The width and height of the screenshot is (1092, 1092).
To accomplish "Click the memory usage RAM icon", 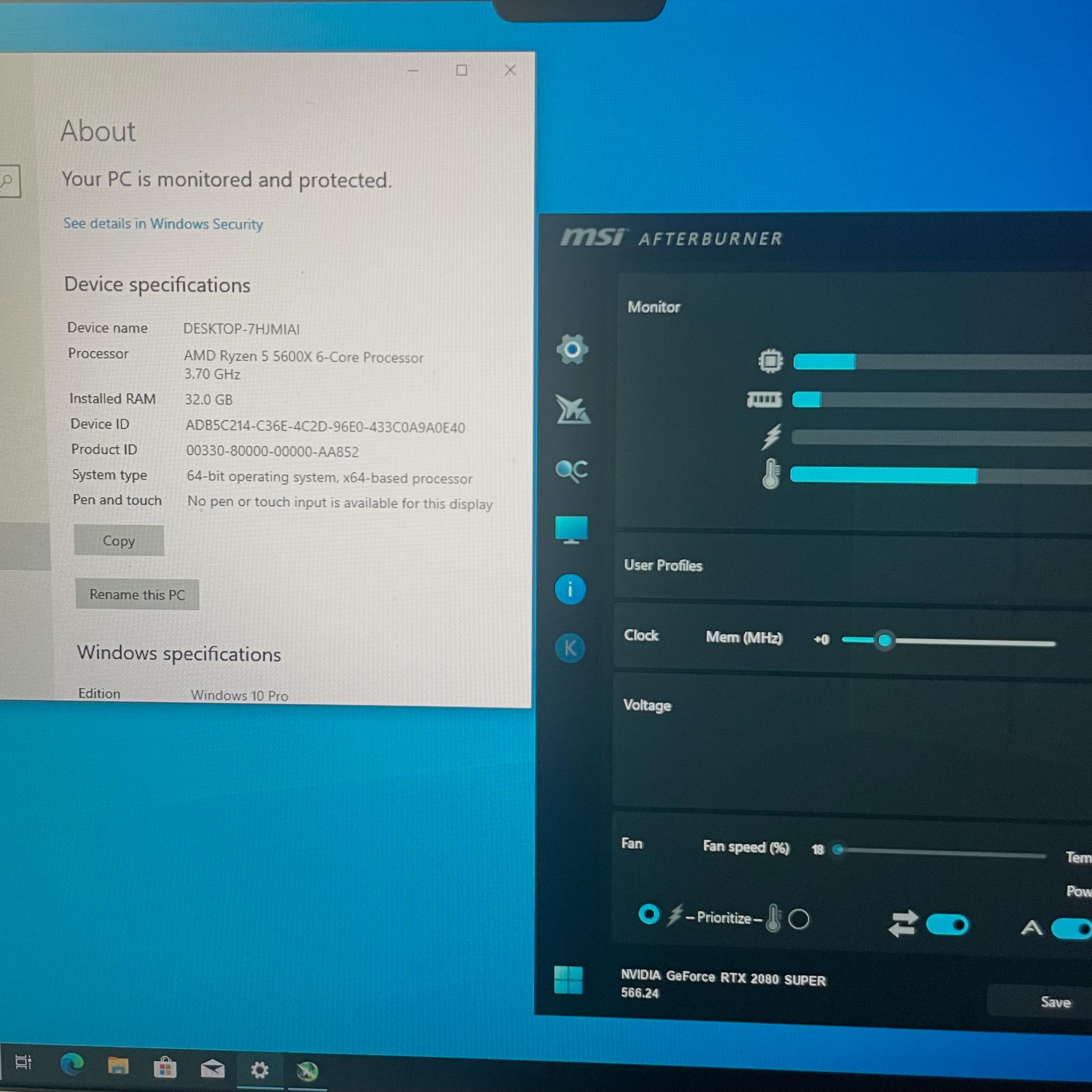I will coord(765,399).
